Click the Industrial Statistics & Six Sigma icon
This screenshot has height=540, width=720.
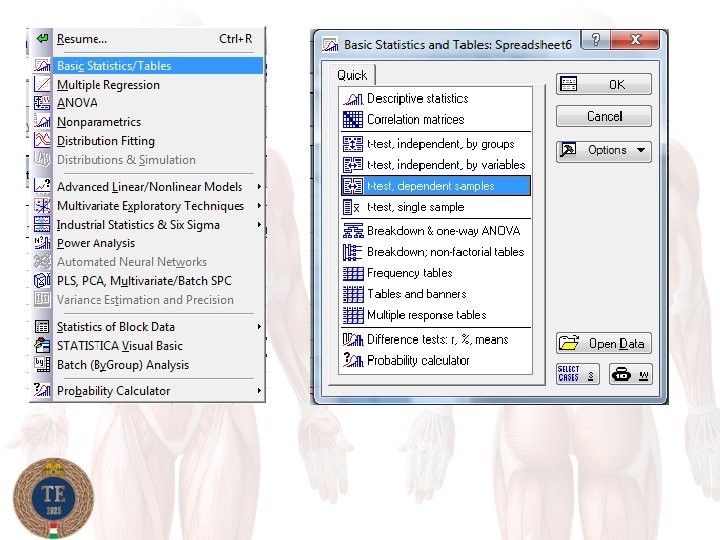pos(42,224)
